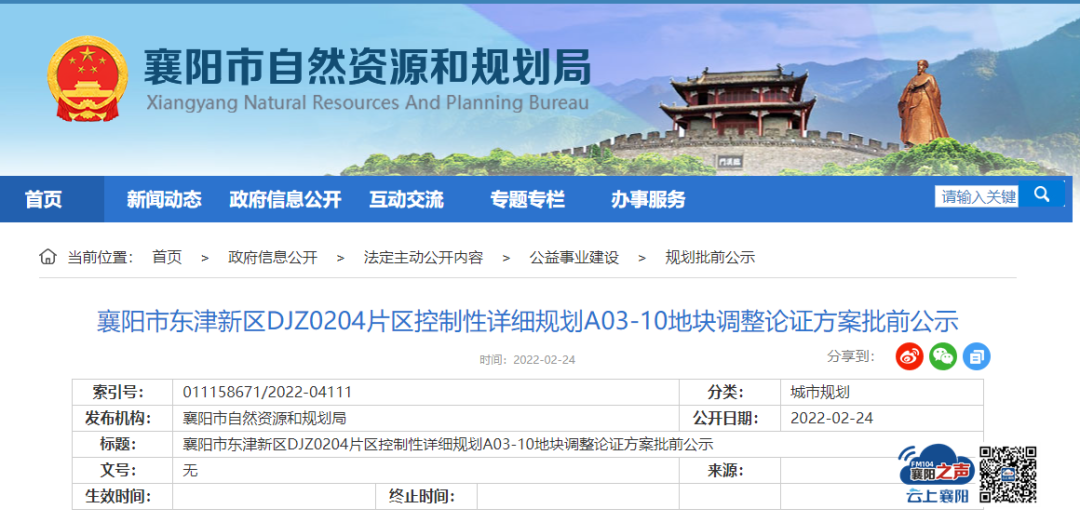
Task: Click the 标题 row title text
Action: pos(448,444)
